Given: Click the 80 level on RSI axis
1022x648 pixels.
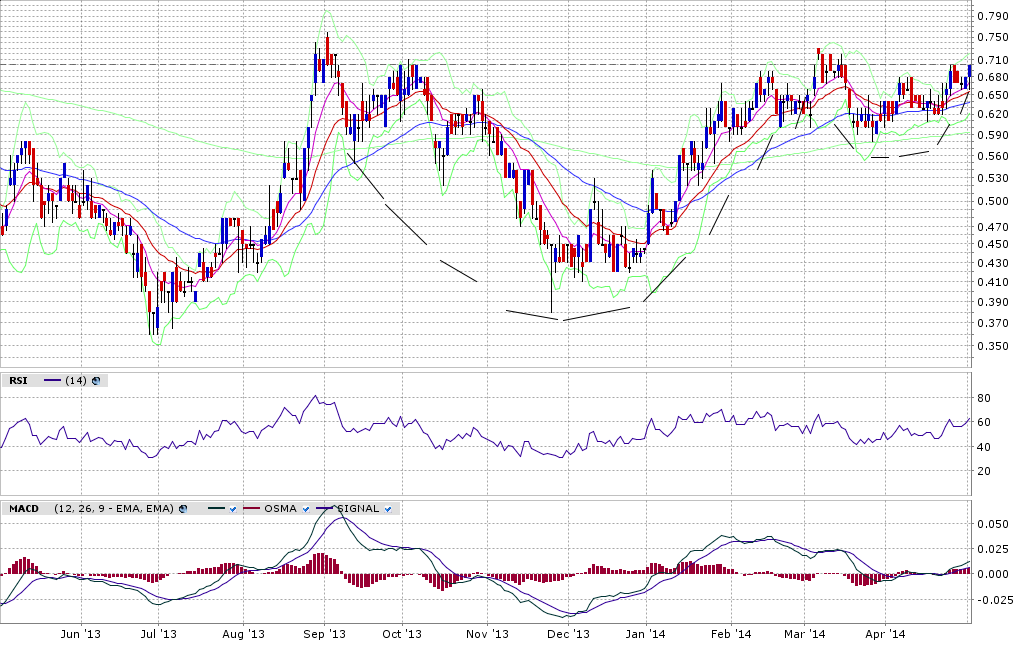Looking at the screenshot, I should pyautogui.click(x=985, y=398).
